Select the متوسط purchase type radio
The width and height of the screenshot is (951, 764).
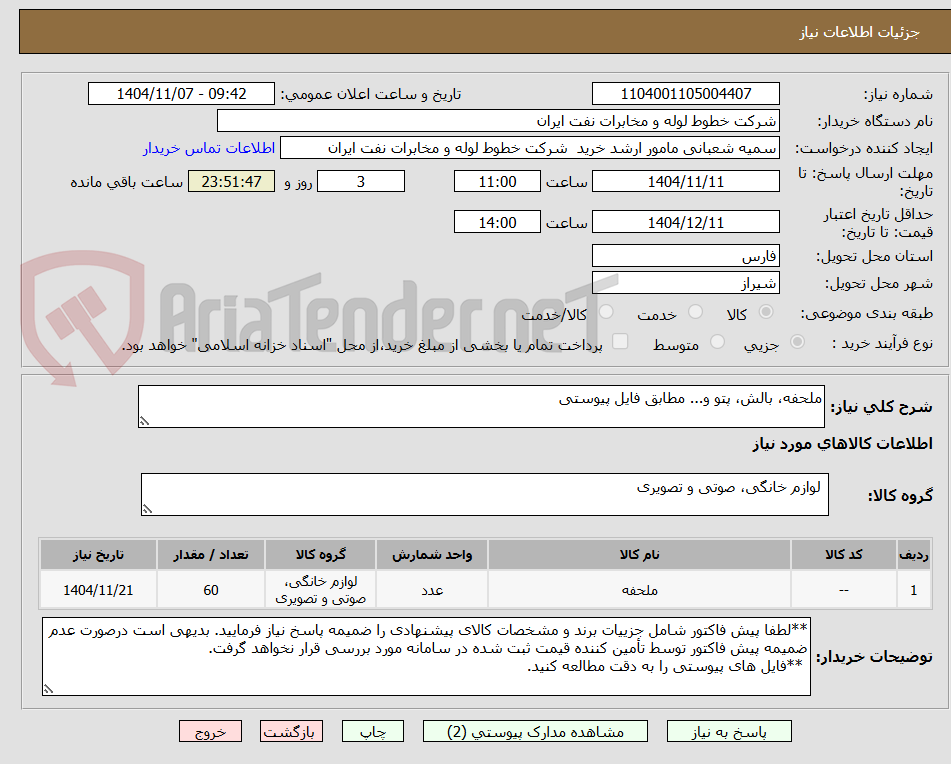coord(717,342)
